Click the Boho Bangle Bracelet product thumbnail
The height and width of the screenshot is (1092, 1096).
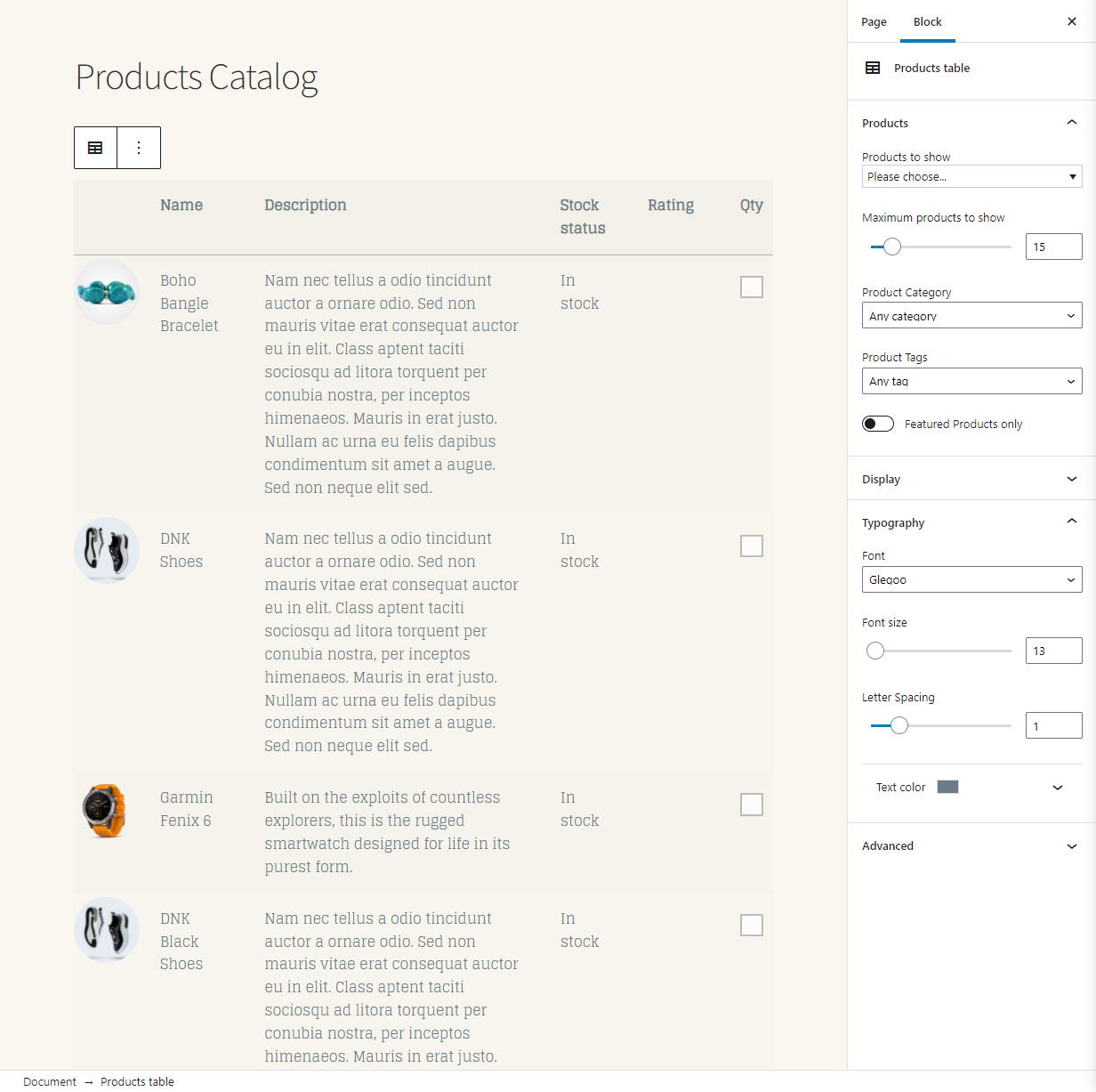pyautogui.click(x=107, y=292)
